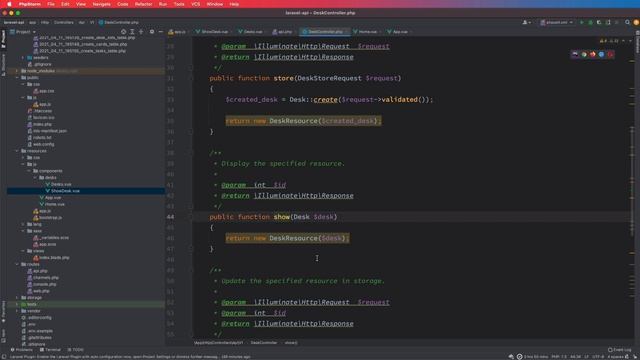Click the create method call in store function
Image resolution: width=640 pixels, height=360 pixels.
(325, 100)
